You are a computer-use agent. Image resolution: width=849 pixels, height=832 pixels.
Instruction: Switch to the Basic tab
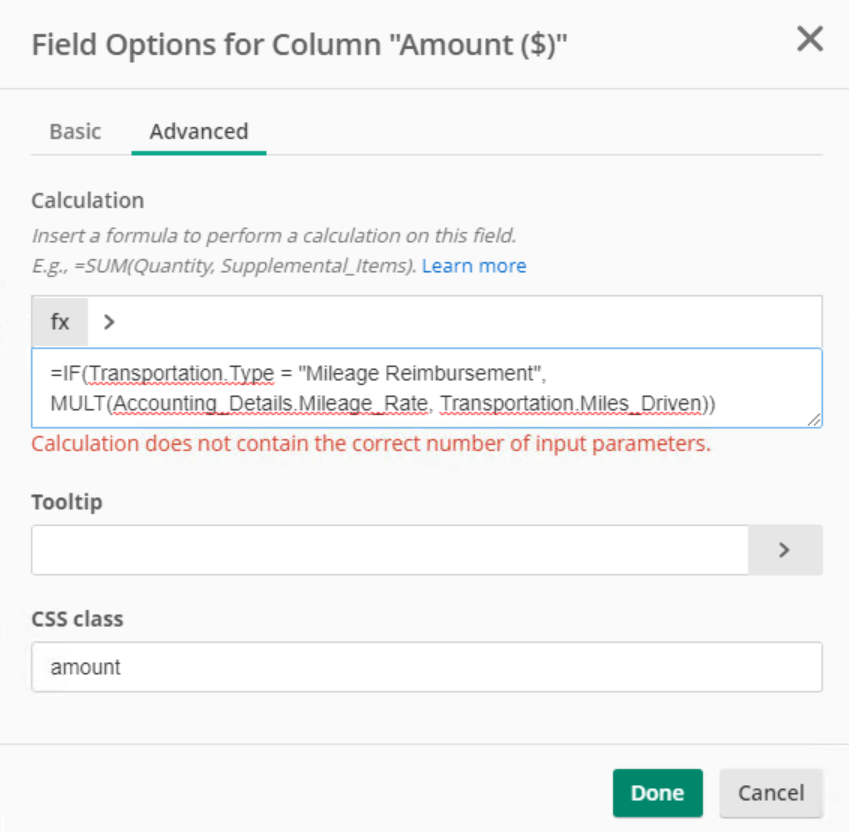coord(75,132)
